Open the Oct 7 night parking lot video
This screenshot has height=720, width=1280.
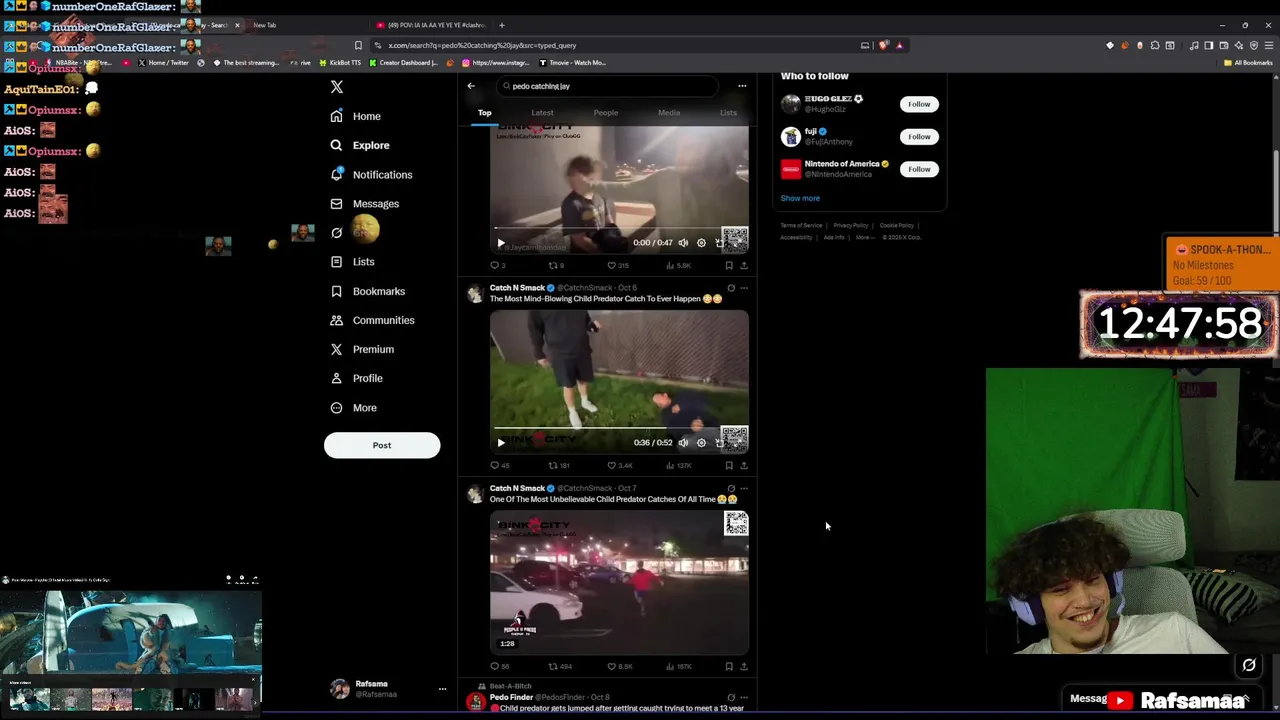point(619,582)
